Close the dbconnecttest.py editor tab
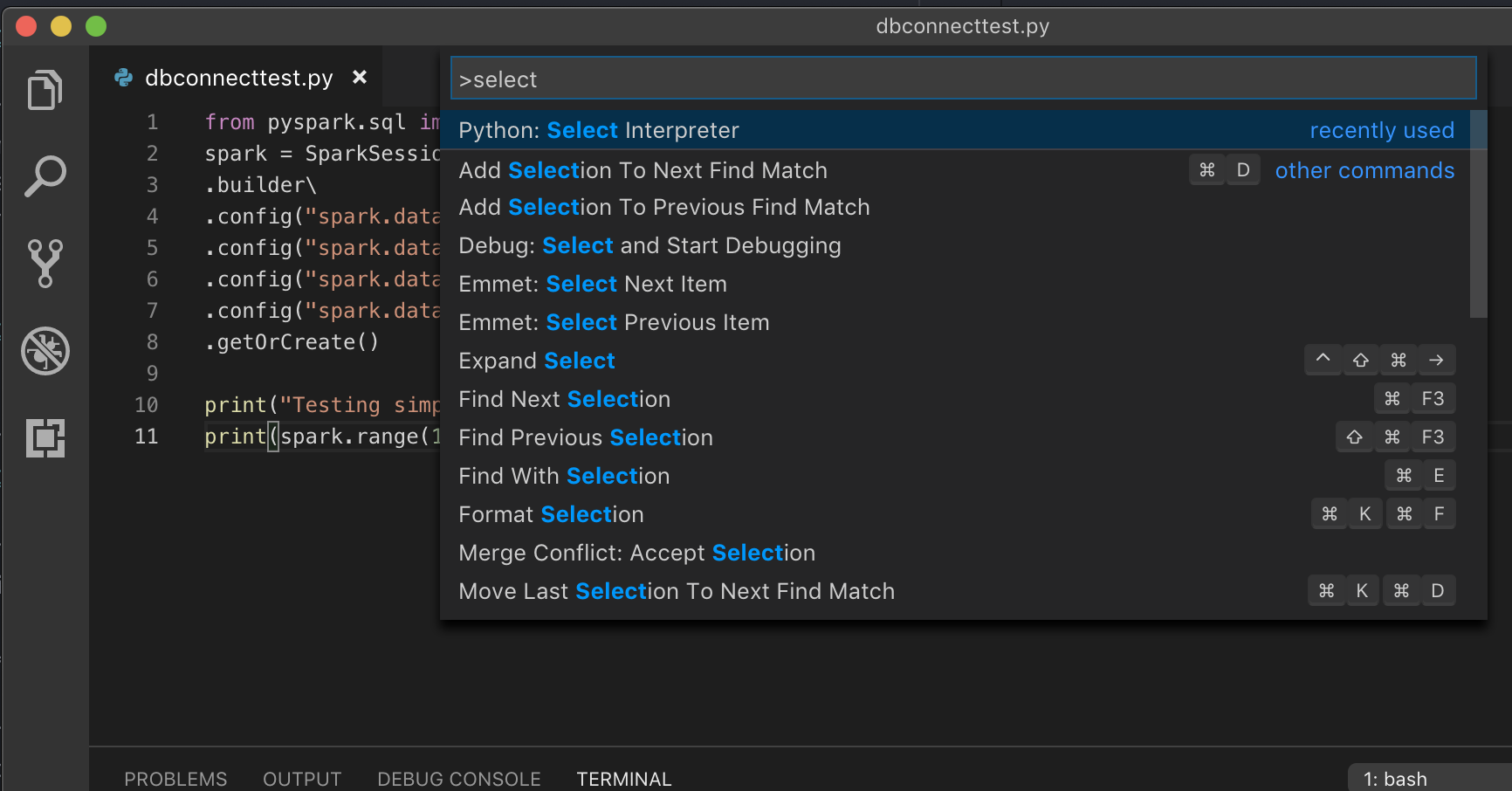1512x791 pixels. pos(360,77)
